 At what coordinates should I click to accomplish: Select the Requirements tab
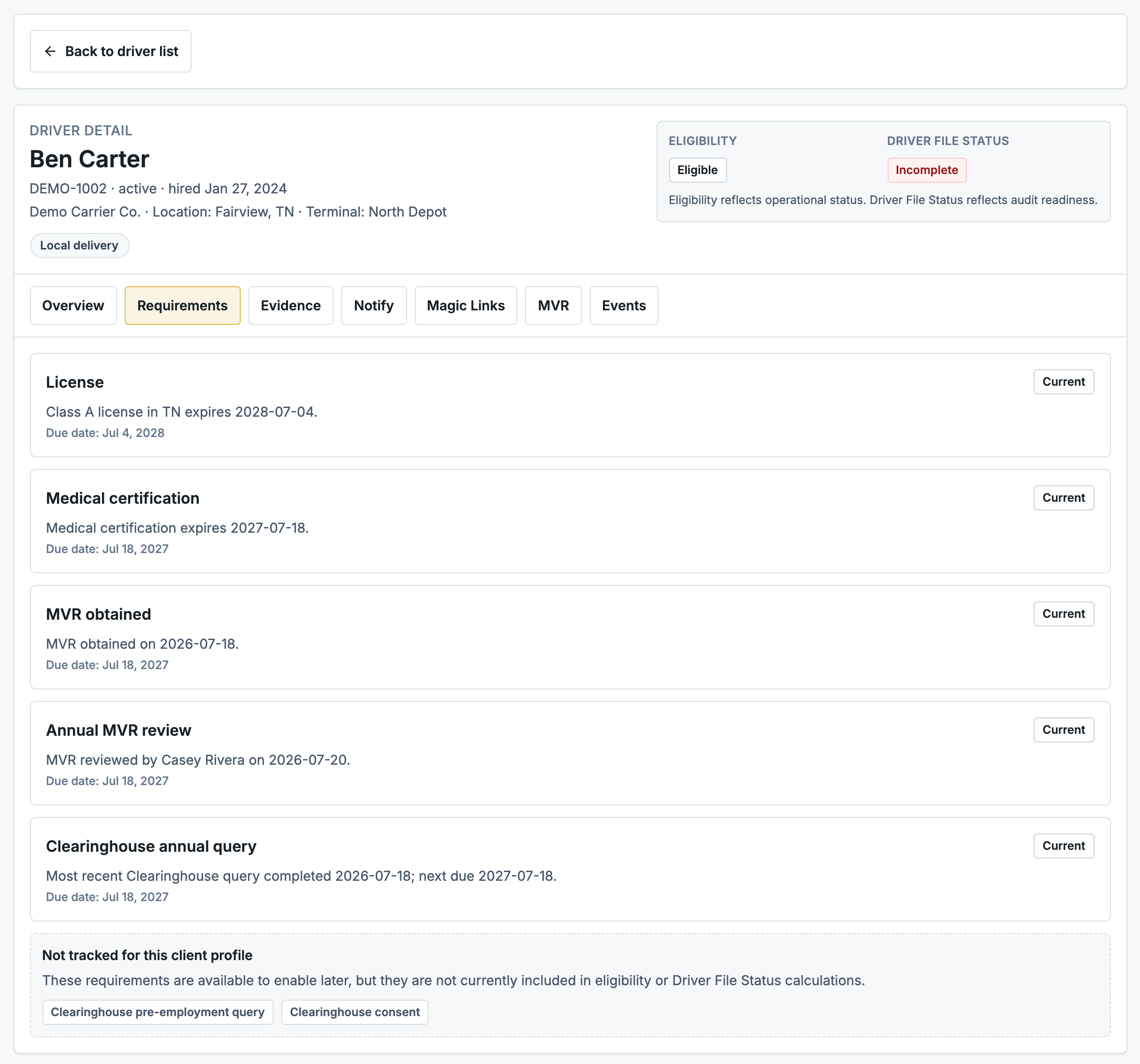182,306
